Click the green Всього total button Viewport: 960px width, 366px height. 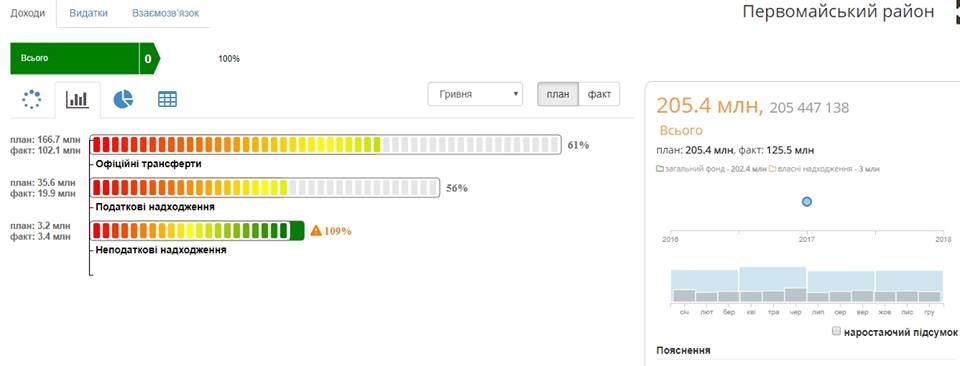point(75,59)
